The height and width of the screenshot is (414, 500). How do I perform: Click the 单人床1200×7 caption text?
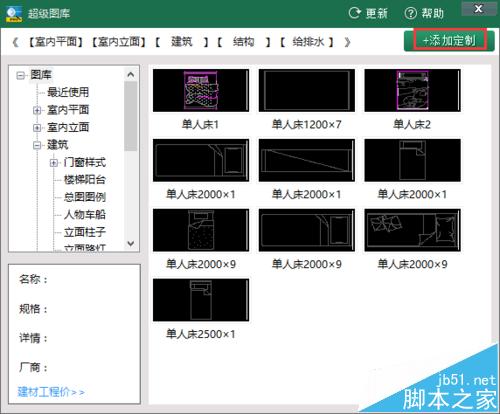(307, 125)
